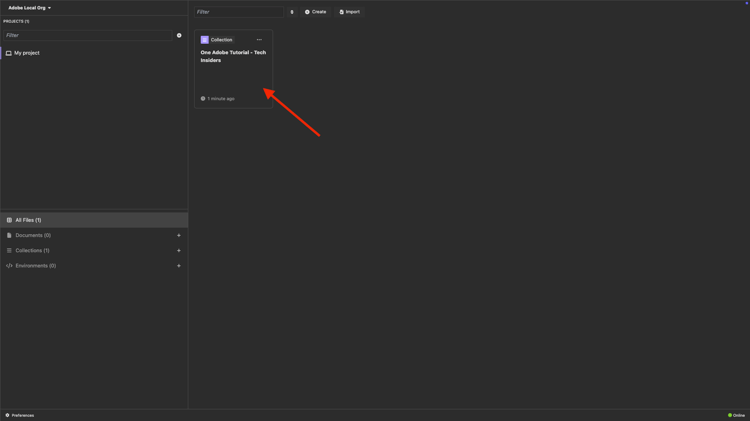Add a new document with plus

click(179, 235)
